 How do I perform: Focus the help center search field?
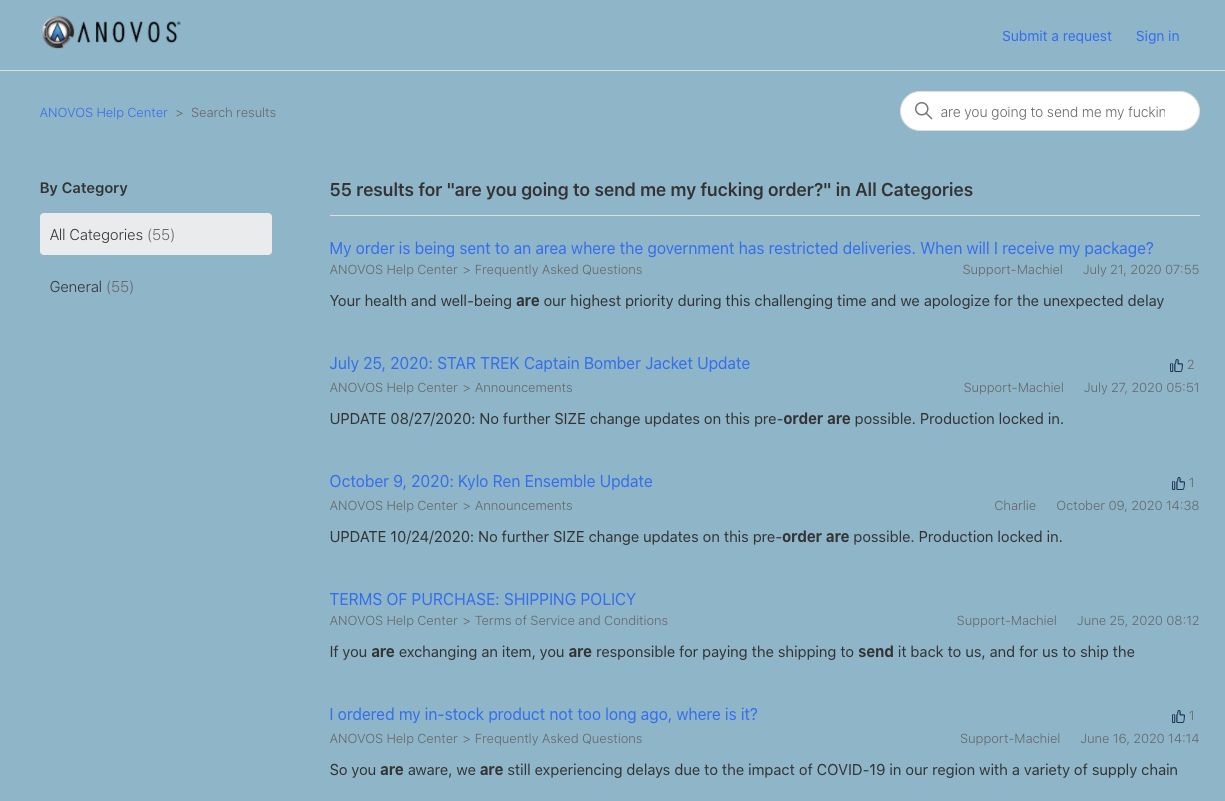click(1050, 112)
